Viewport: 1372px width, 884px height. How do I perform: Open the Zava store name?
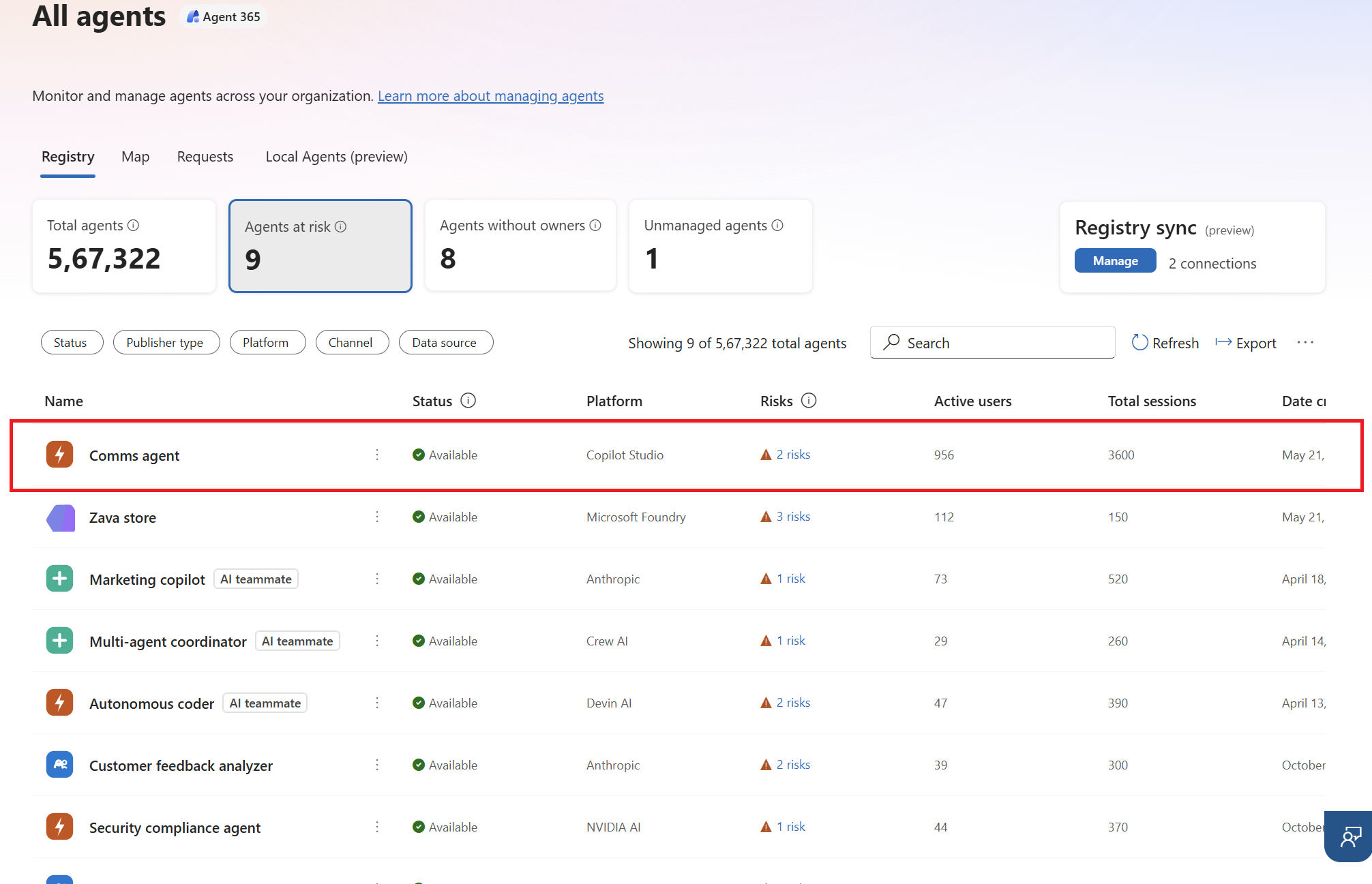[x=123, y=517]
